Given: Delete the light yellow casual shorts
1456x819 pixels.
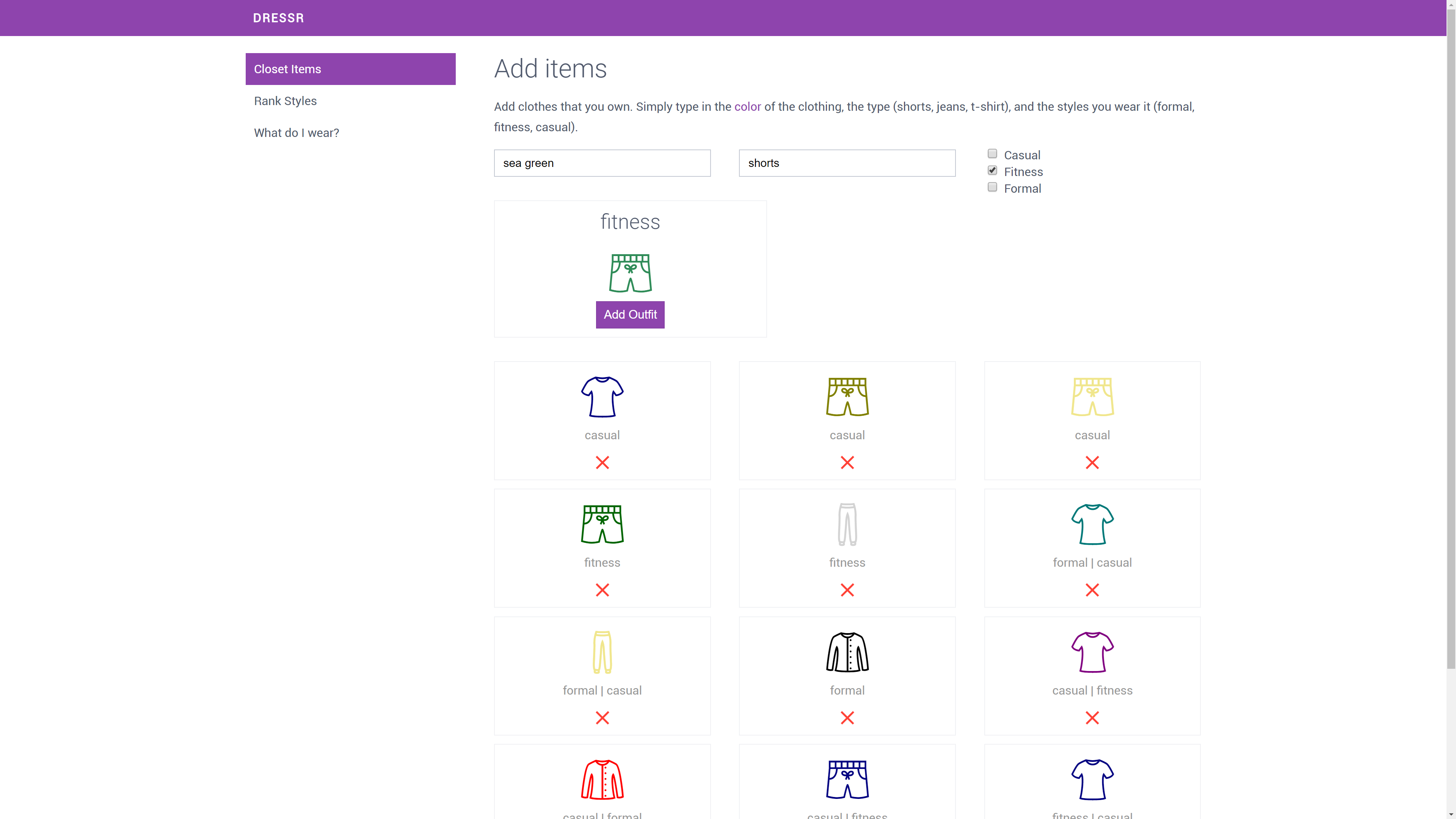Looking at the screenshot, I should coord(1092,463).
